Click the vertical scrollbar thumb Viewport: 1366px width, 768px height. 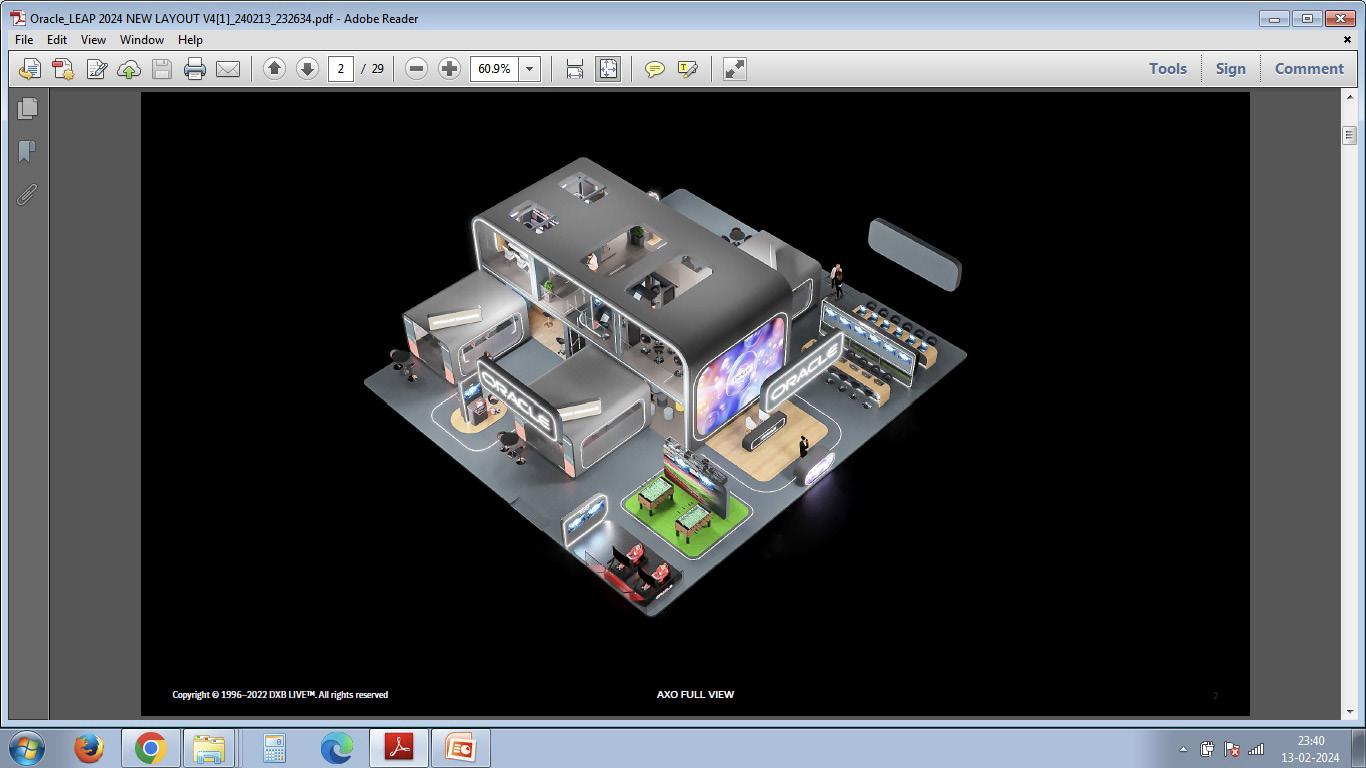click(x=1349, y=135)
